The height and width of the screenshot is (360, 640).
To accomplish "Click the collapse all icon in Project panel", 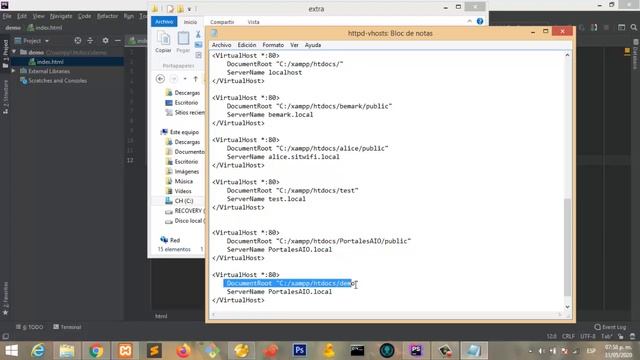I will tap(91, 40).
